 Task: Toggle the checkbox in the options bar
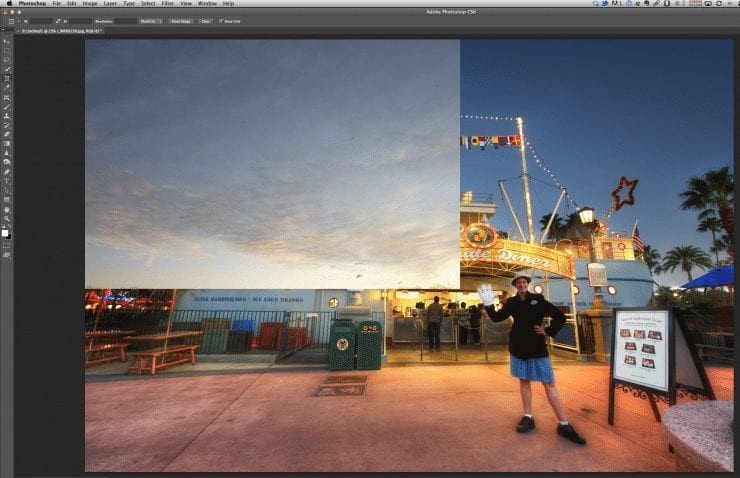(221, 21)
